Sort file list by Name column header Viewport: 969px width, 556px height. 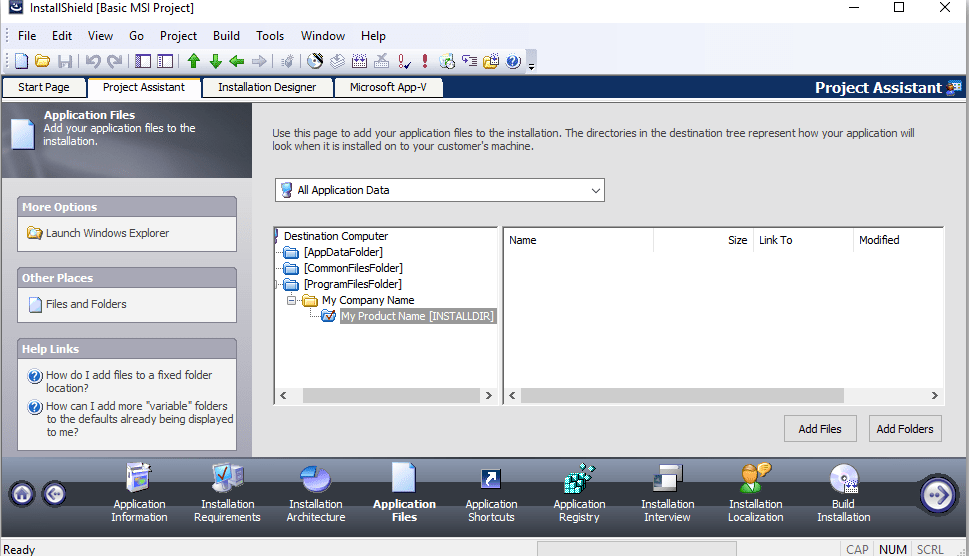[x=579, y=240]
